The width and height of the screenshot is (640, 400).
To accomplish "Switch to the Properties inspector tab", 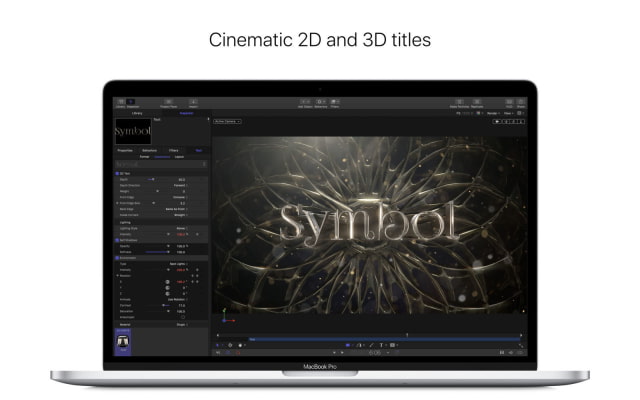I will [125, 150].
